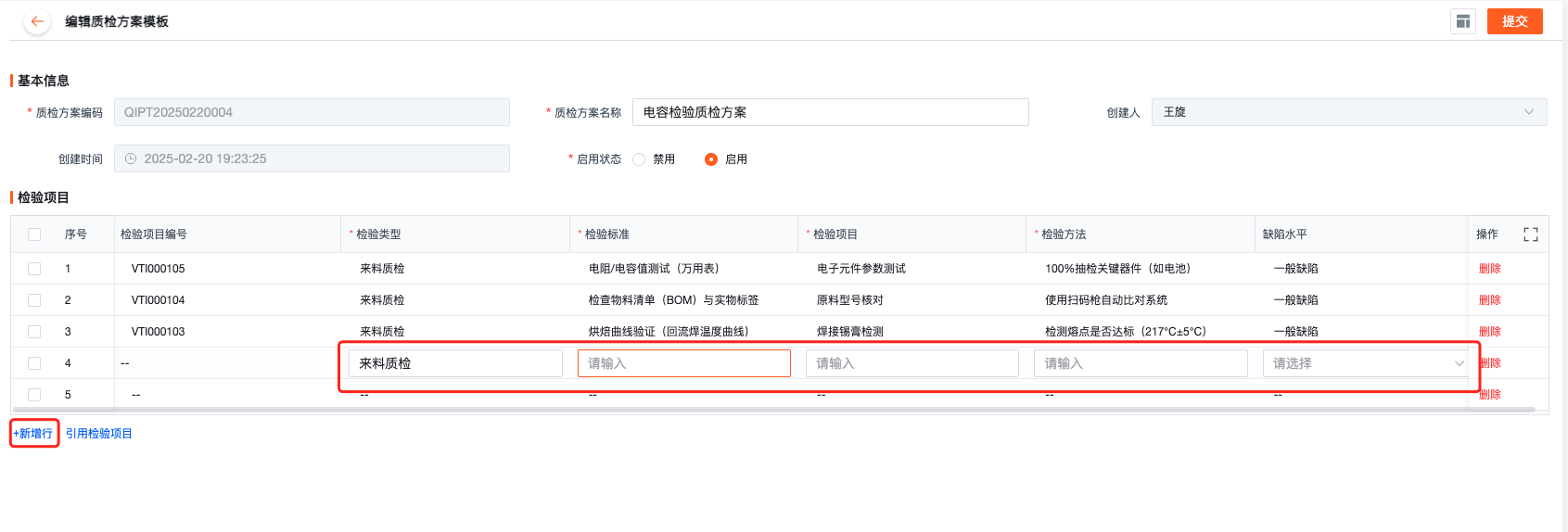The height and width of the screenshot is (532, 1568).
Task: Click the cell 电子元件参数测试
Action: coord(861,269)
